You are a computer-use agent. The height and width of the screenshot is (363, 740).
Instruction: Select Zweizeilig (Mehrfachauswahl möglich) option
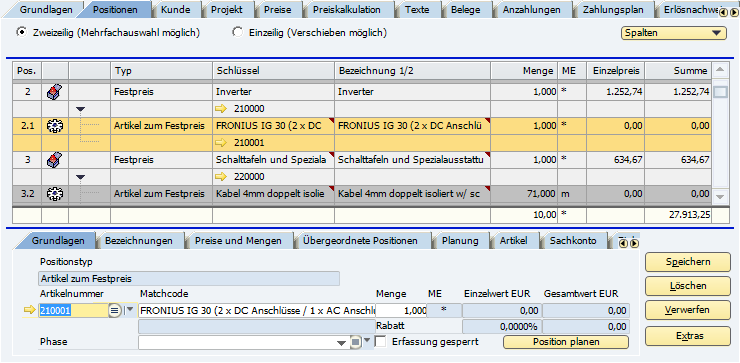(21, 33)
